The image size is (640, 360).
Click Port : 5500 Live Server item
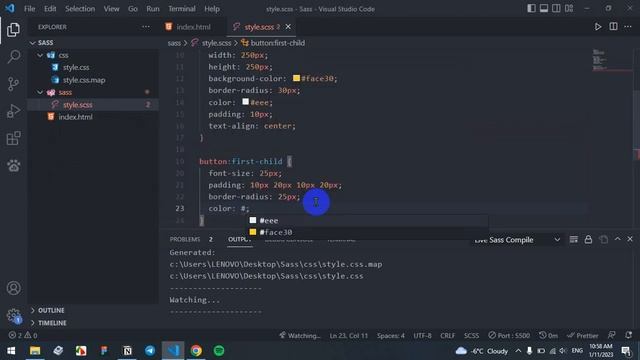click(x=509, y=336)
